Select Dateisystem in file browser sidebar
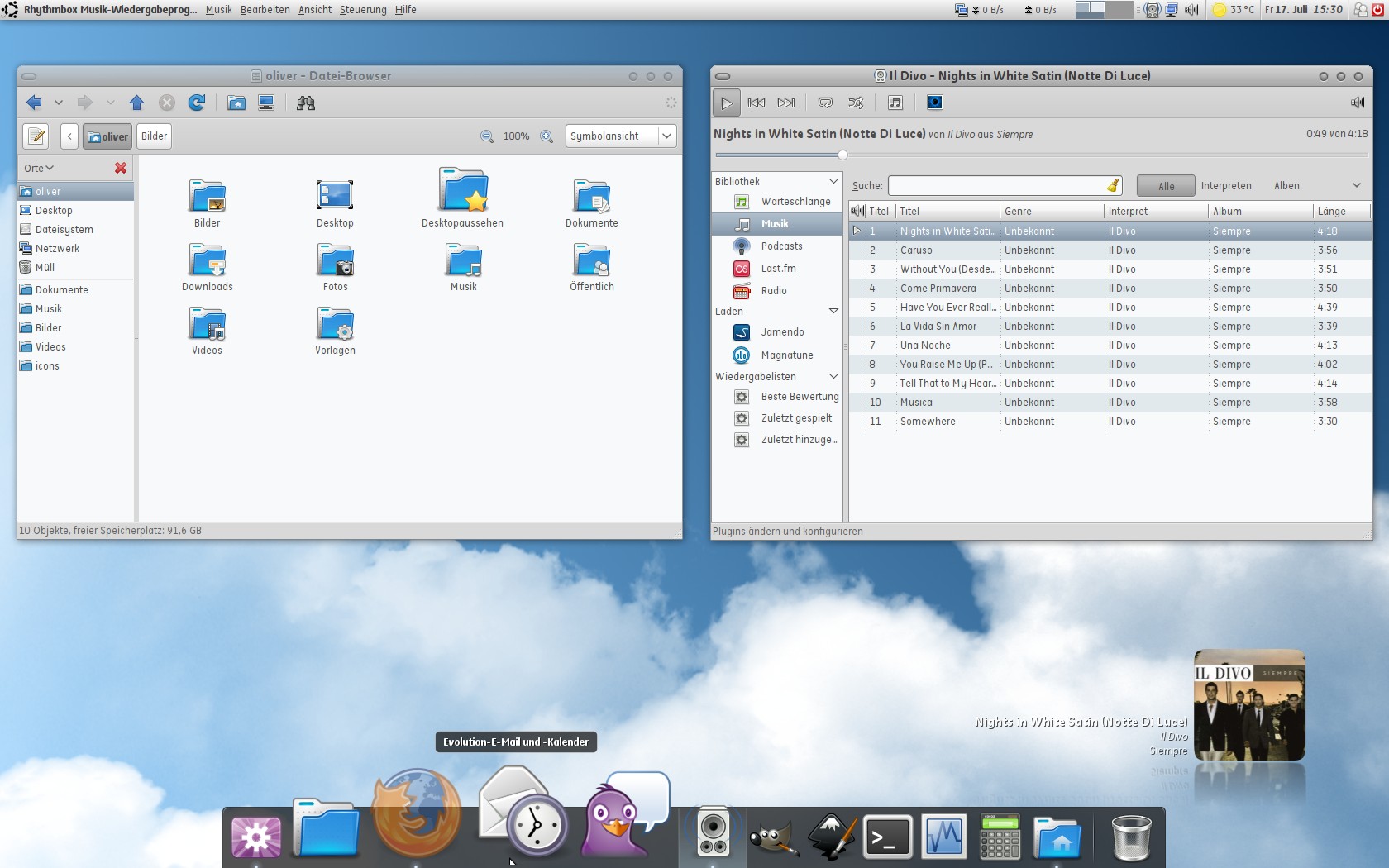 pos(75,230)
